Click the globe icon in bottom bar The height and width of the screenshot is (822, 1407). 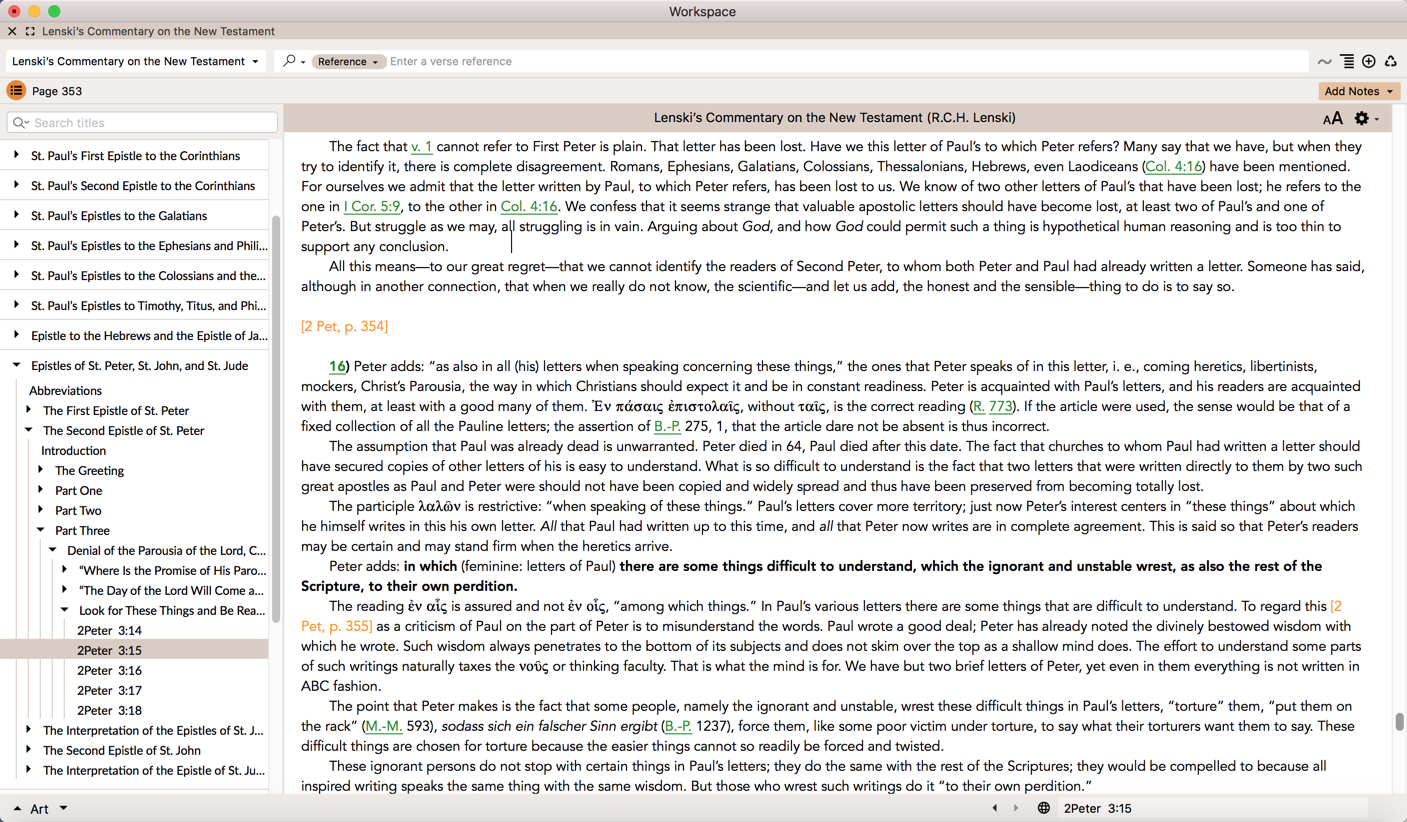[x=1043, y=808]
